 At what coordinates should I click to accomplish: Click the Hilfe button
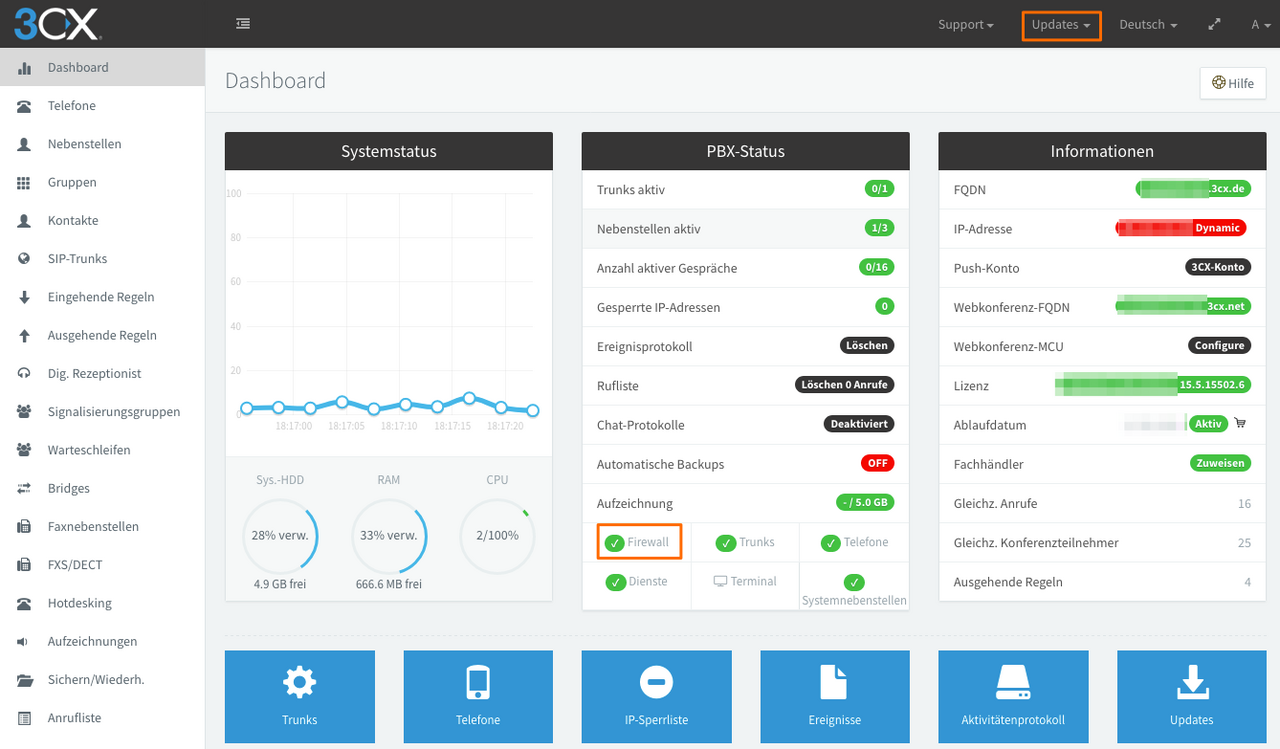point(1232,83)
